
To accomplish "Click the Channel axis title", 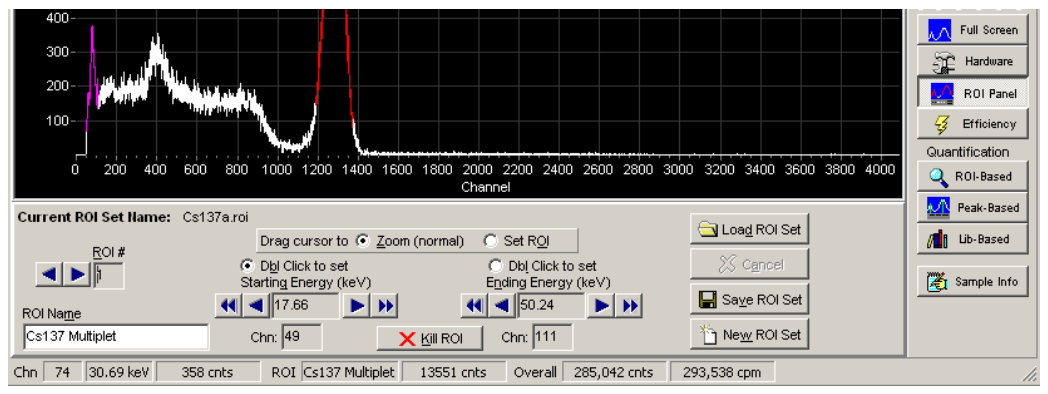I will tap(486, 187).
